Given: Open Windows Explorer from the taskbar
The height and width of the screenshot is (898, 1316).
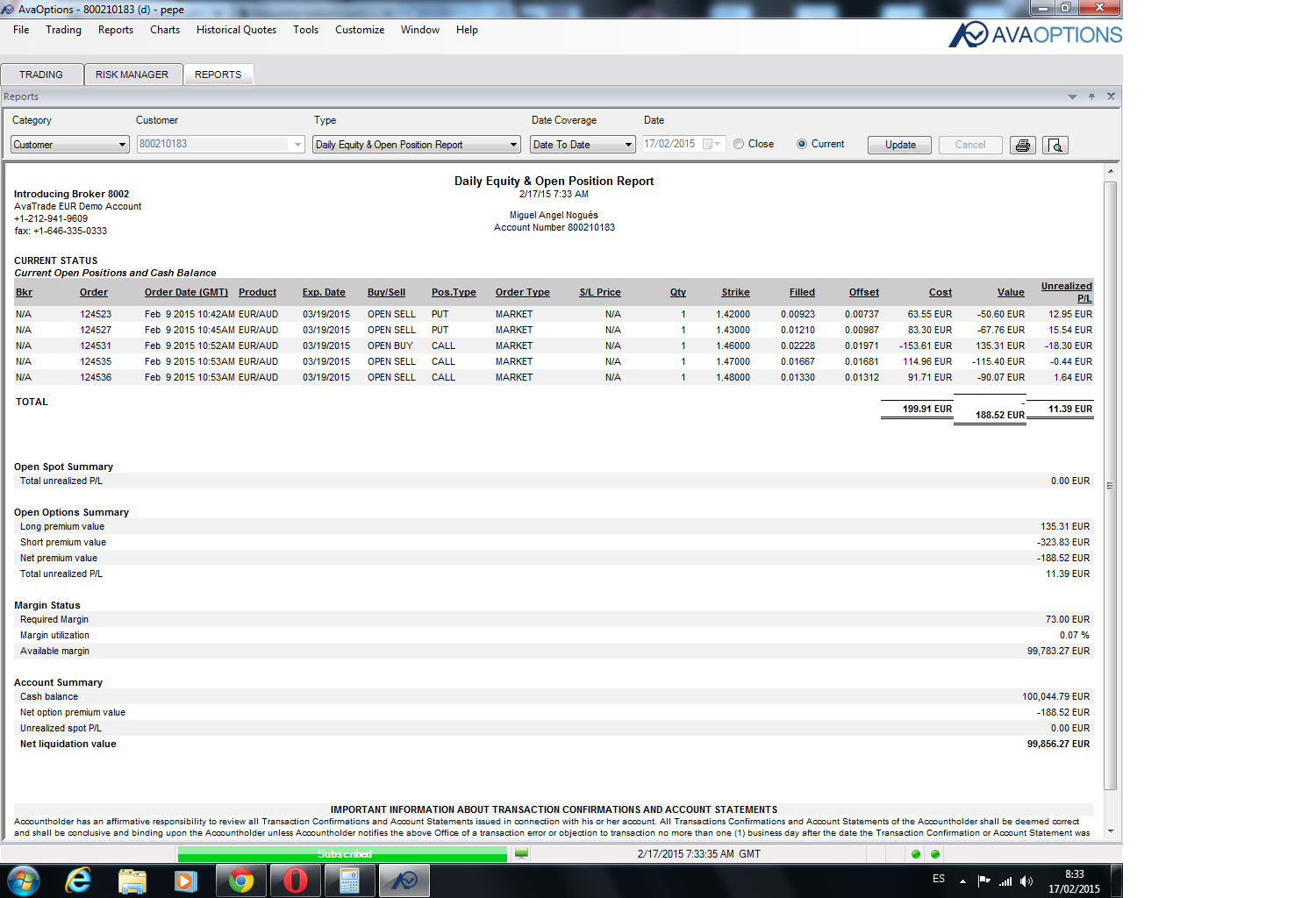Looking at the screenshot, I should (x=132, y=880).
